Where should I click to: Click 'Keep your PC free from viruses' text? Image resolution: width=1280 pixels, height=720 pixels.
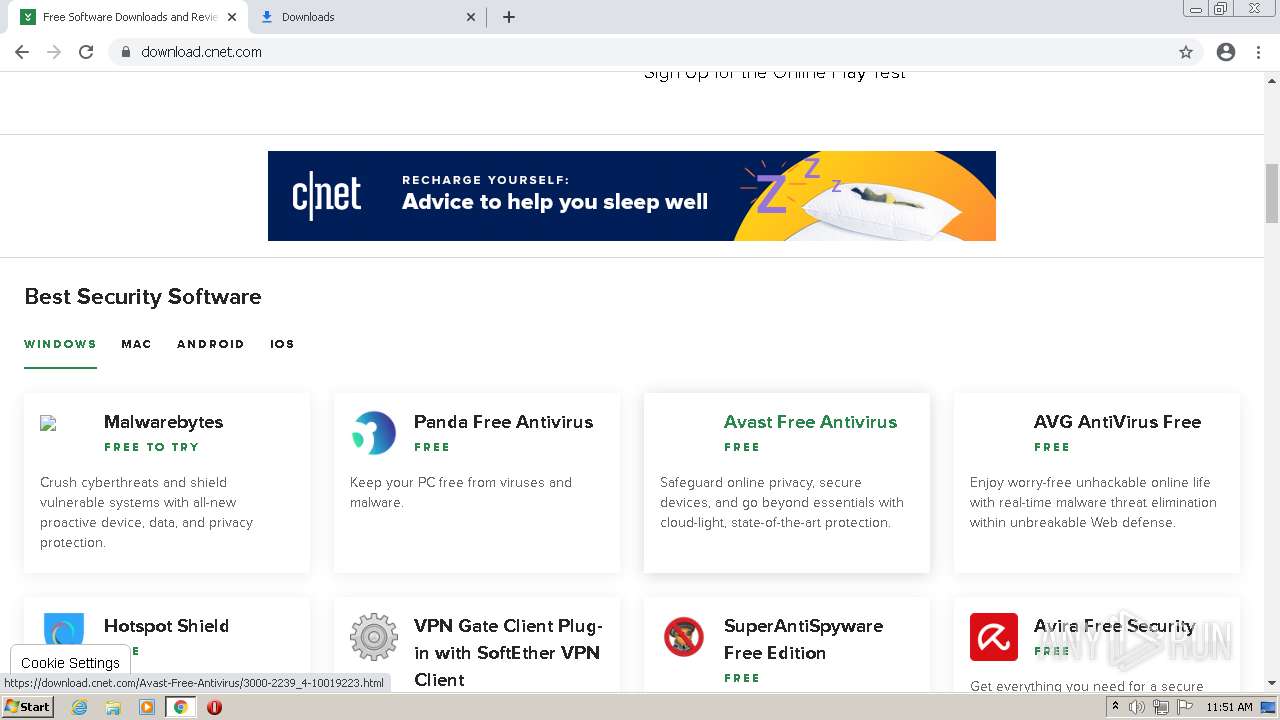[461, 492]
